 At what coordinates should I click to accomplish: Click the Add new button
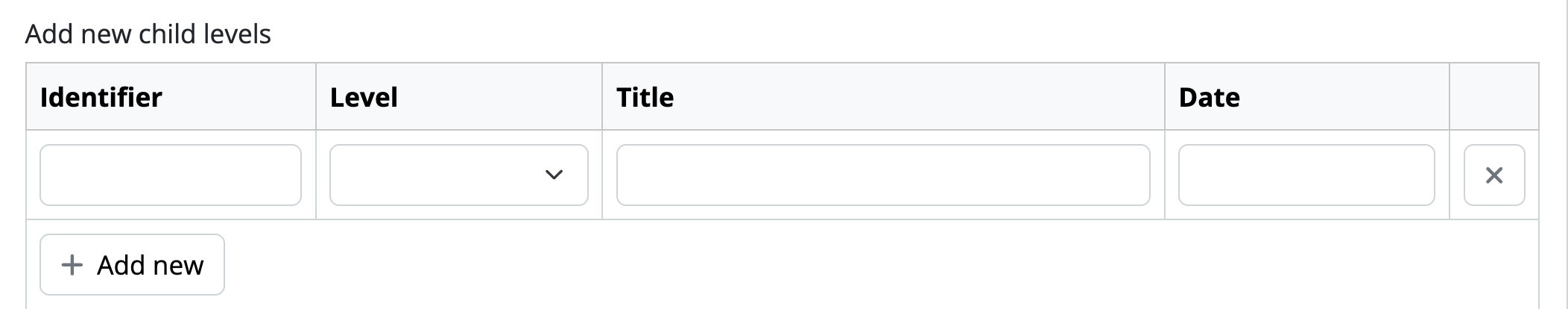point(132,265)
